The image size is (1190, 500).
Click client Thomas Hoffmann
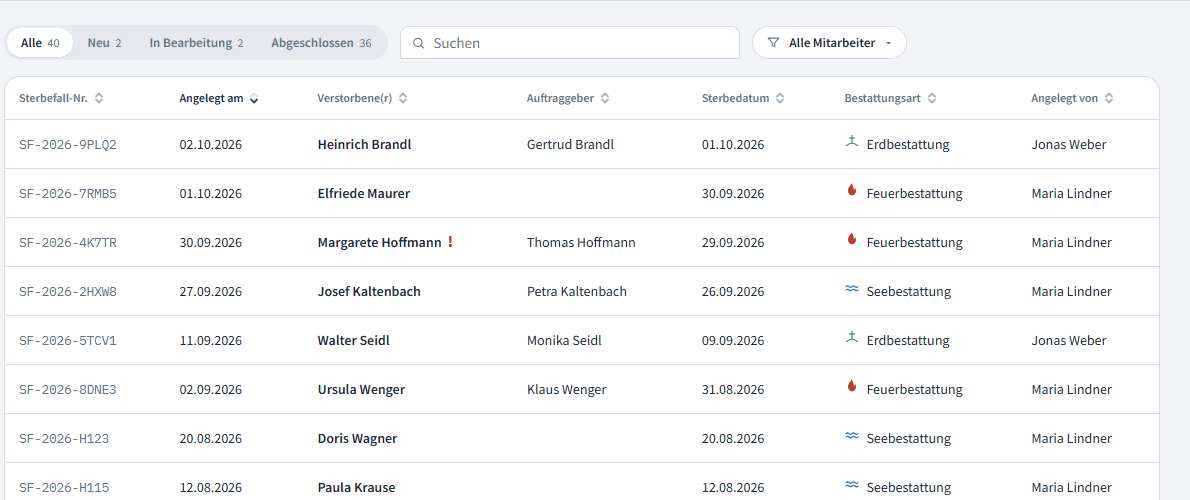coord(581,243)
